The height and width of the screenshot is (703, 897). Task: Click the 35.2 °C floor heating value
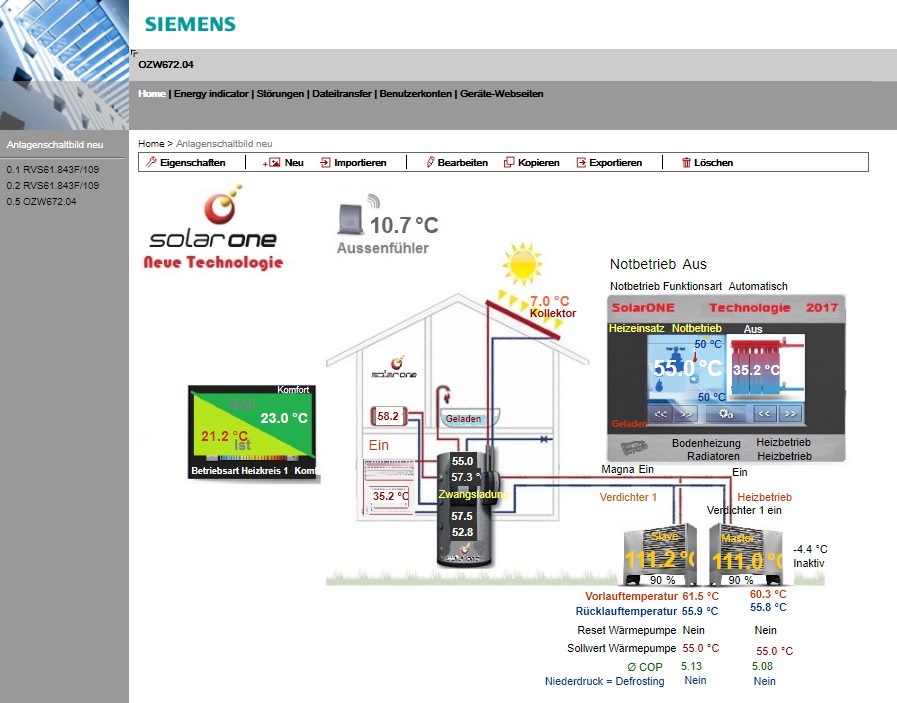click(x=390, y=496)
